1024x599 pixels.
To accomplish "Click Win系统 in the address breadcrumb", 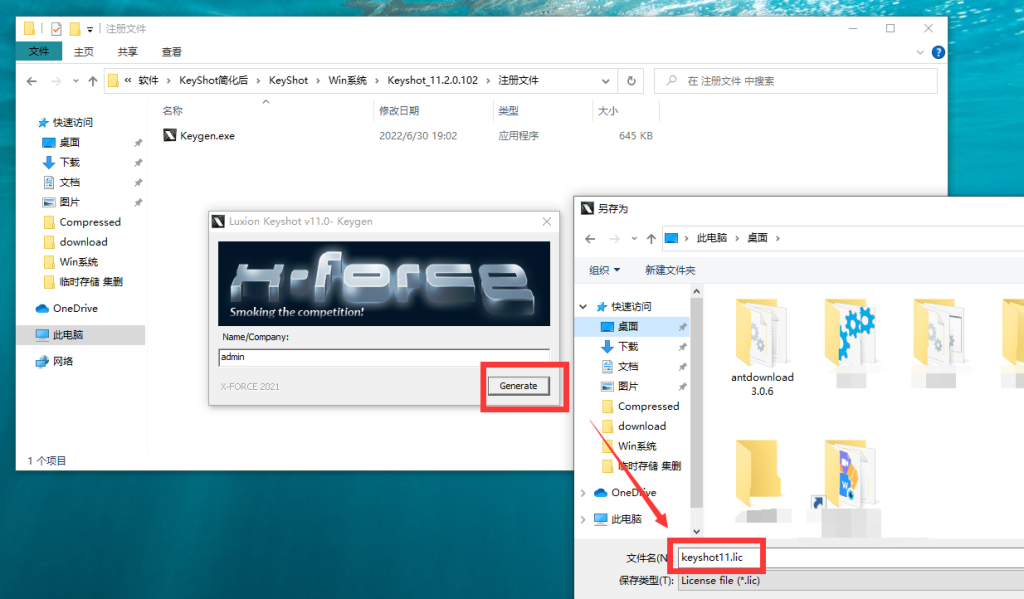I will click(x=347, y=80).
